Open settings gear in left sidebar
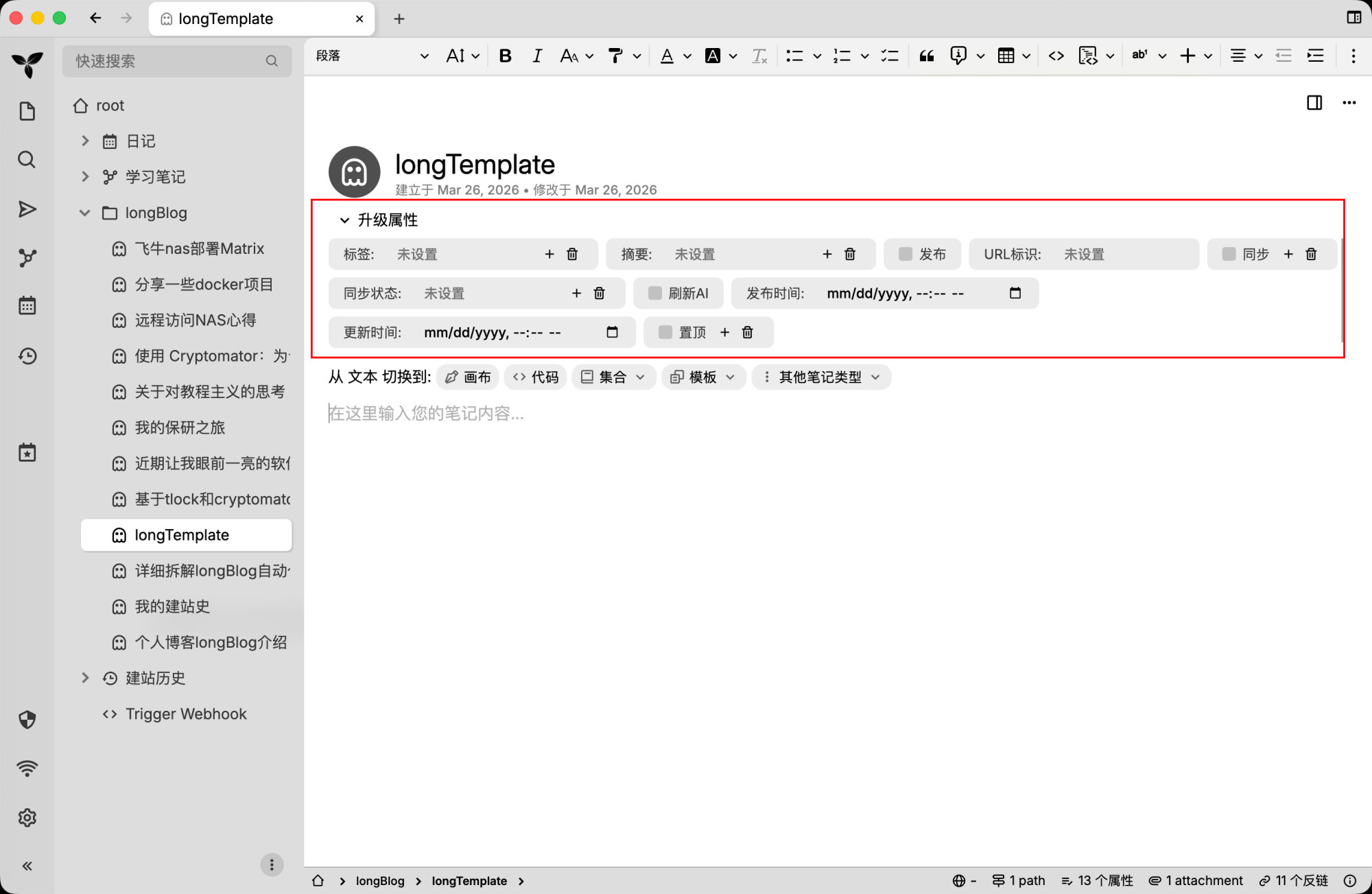1372x894 pixels. 27,817
